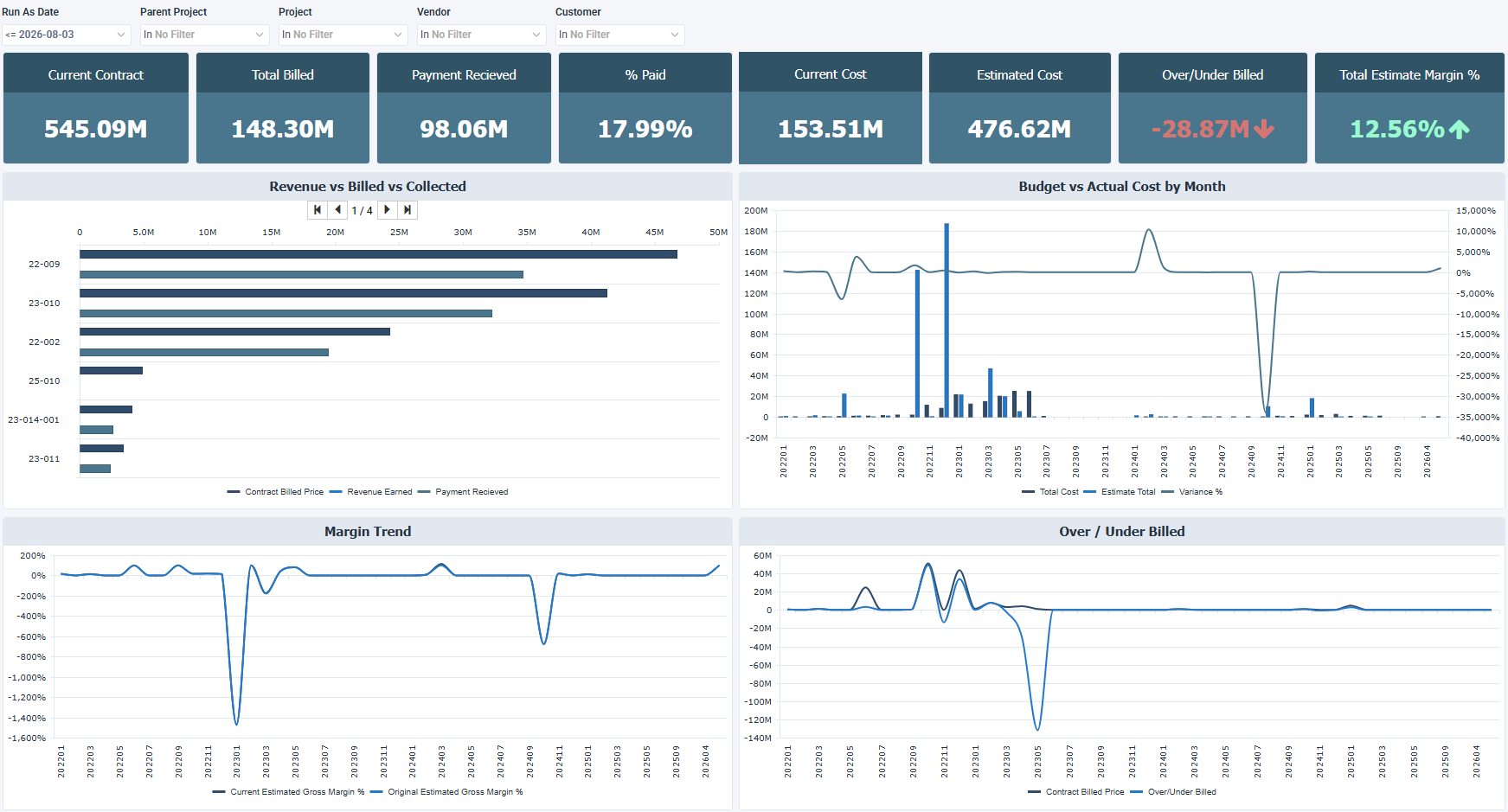Toggle the Revenue Earned legend entry
Image resolution: width=1508 pixels, height=812 pixels.
[371, 492]
